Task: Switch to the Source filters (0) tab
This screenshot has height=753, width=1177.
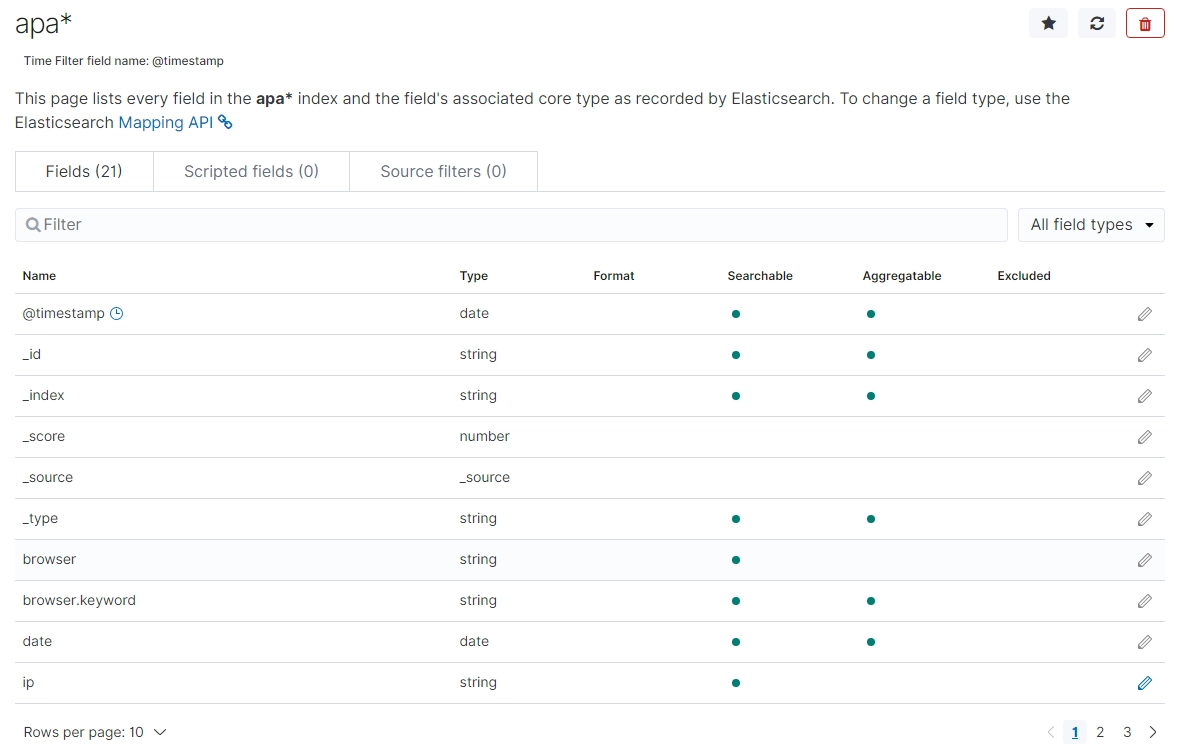Action: tap(444, 171)
